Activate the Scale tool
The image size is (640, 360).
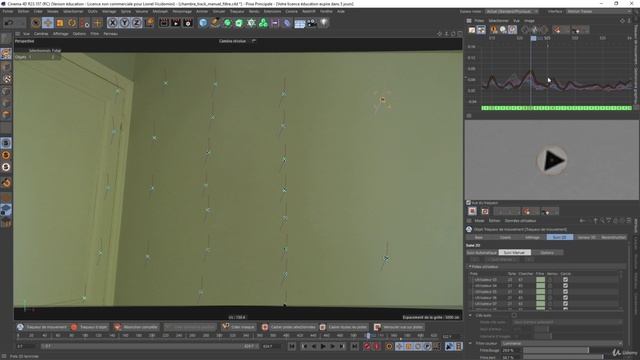coord(60,23)
